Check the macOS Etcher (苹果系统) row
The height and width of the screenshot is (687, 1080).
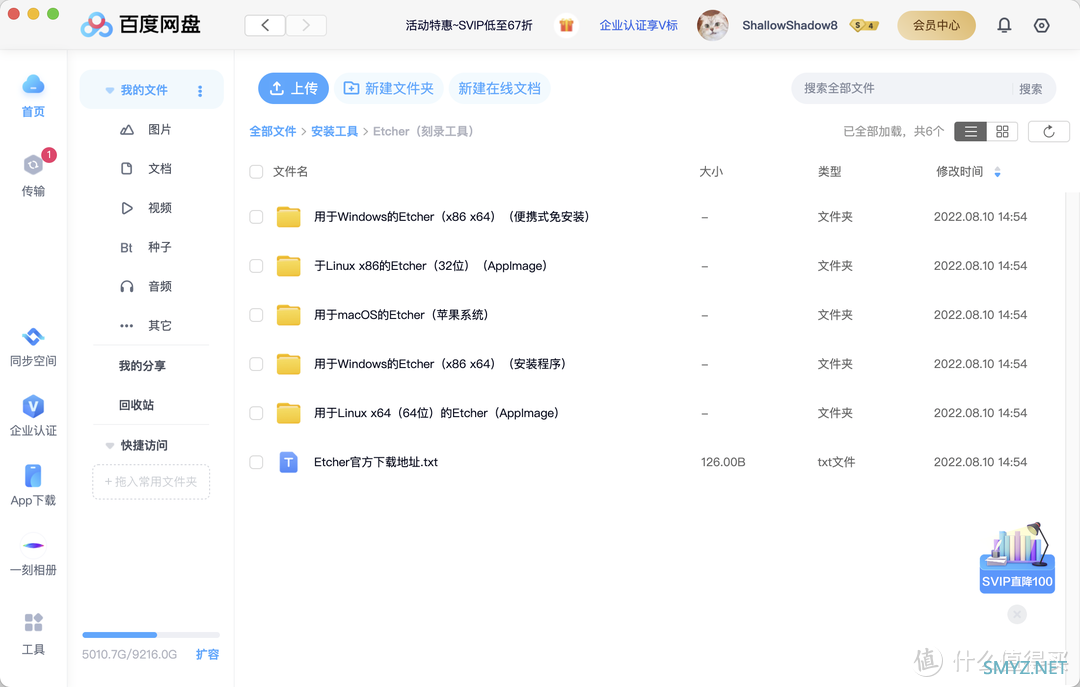click(x=256, y=315)
